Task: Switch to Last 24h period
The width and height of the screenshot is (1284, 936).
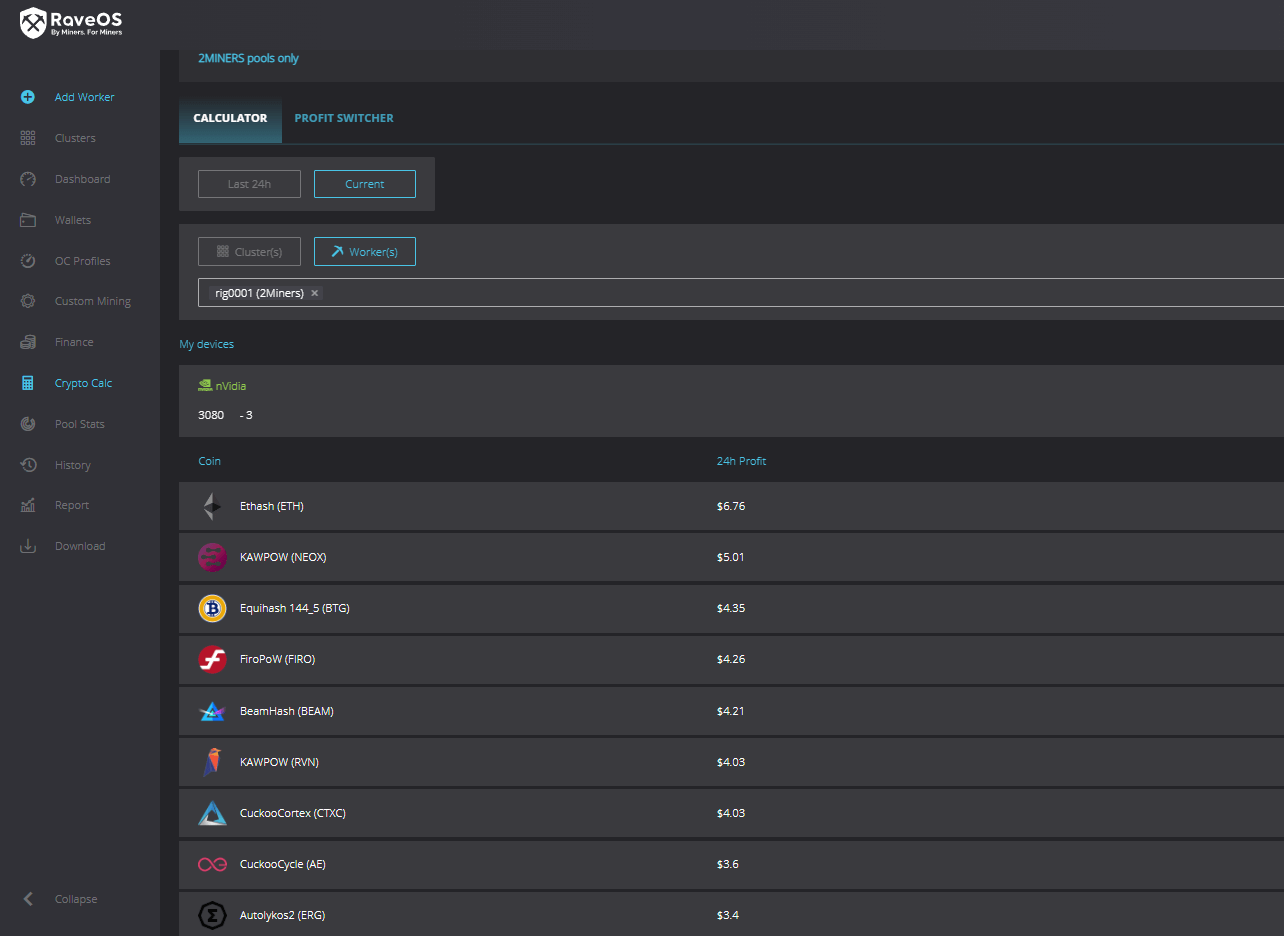Action: pyautogui.click(x=249, y=184)
